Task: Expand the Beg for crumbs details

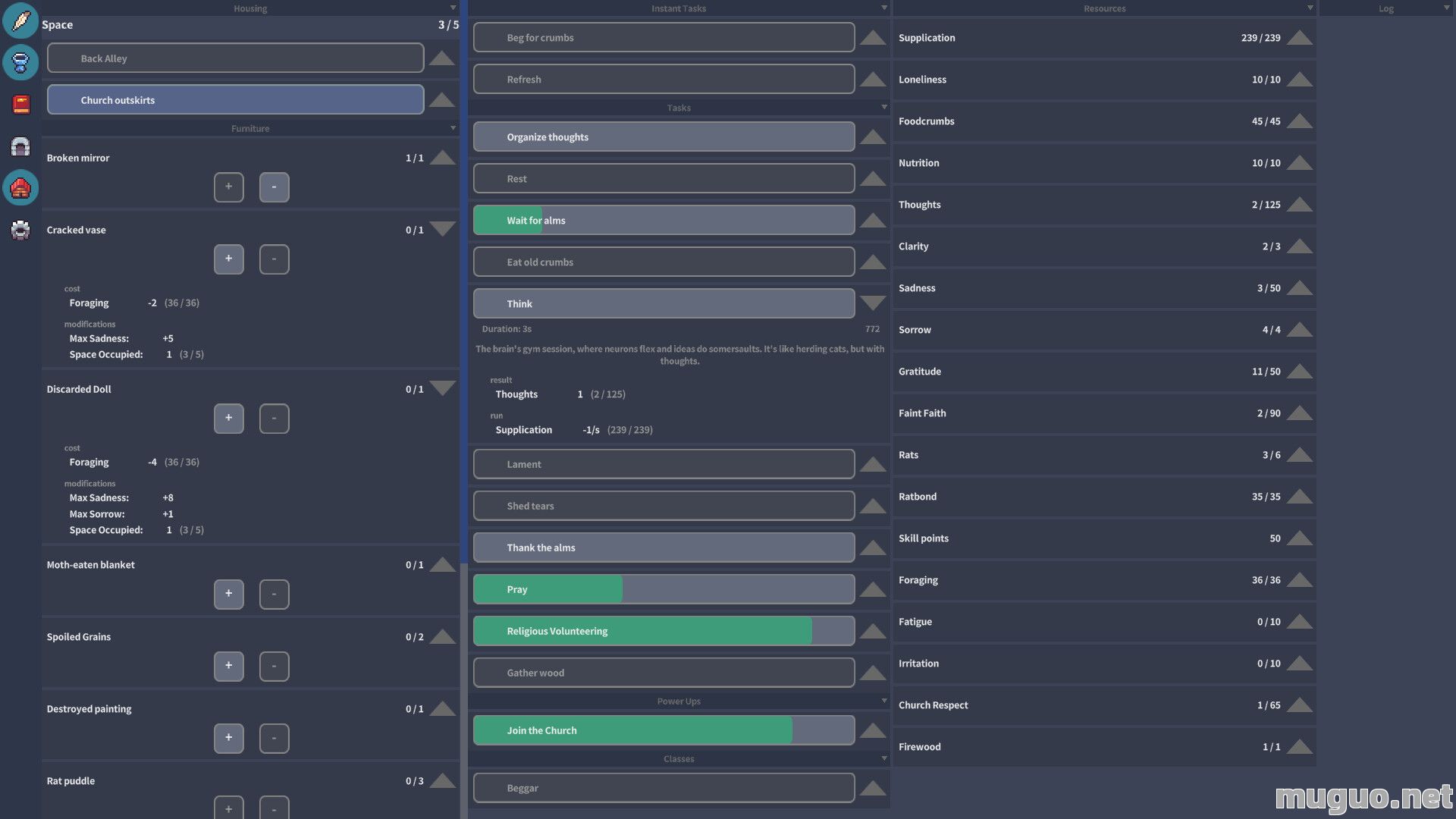Action: tap(873, 37)
